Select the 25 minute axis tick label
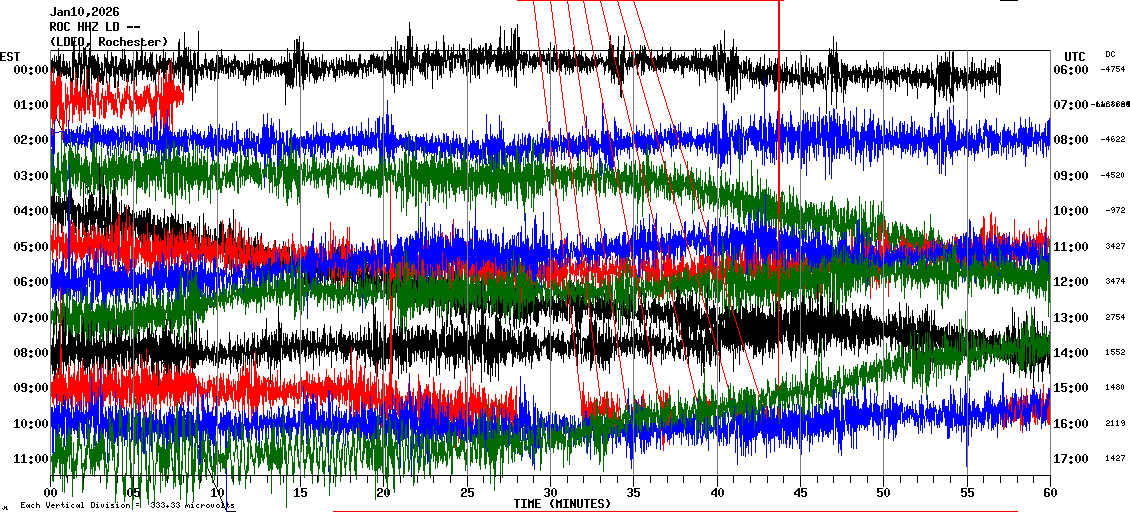The height and width of the screenshot is (519, 1130). click(x=466, y=493)
